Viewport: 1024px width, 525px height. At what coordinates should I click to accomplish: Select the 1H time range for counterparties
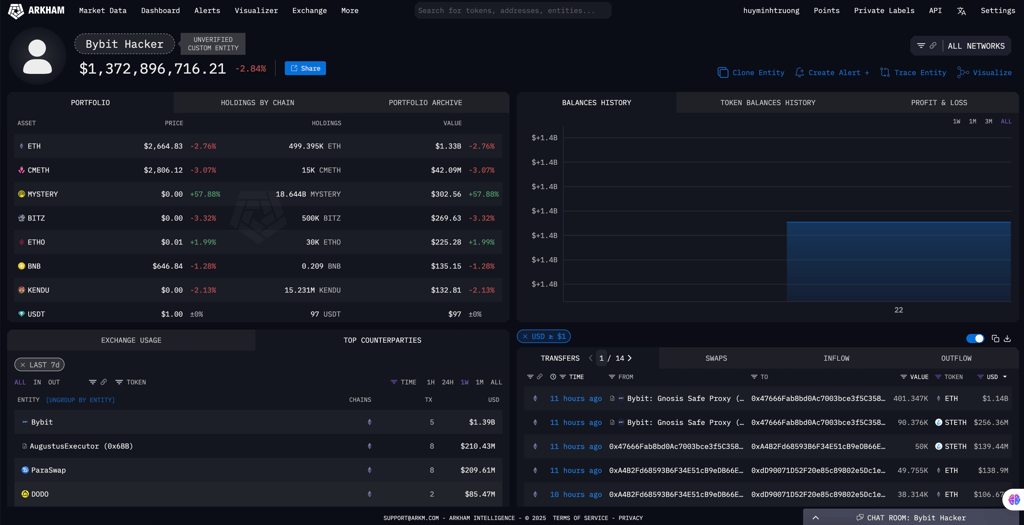click(431, 382)
